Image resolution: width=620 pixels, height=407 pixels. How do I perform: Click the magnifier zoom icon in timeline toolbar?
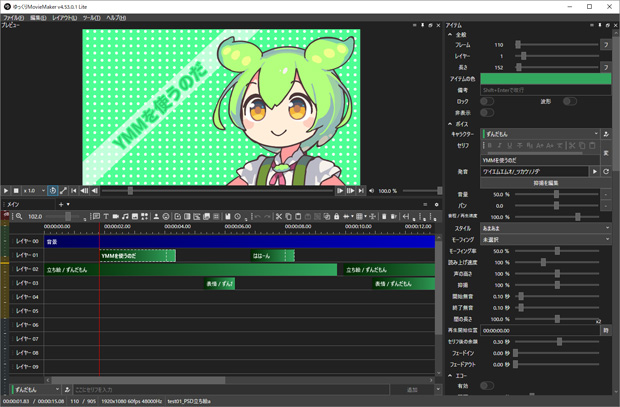[x=19, y=216]
